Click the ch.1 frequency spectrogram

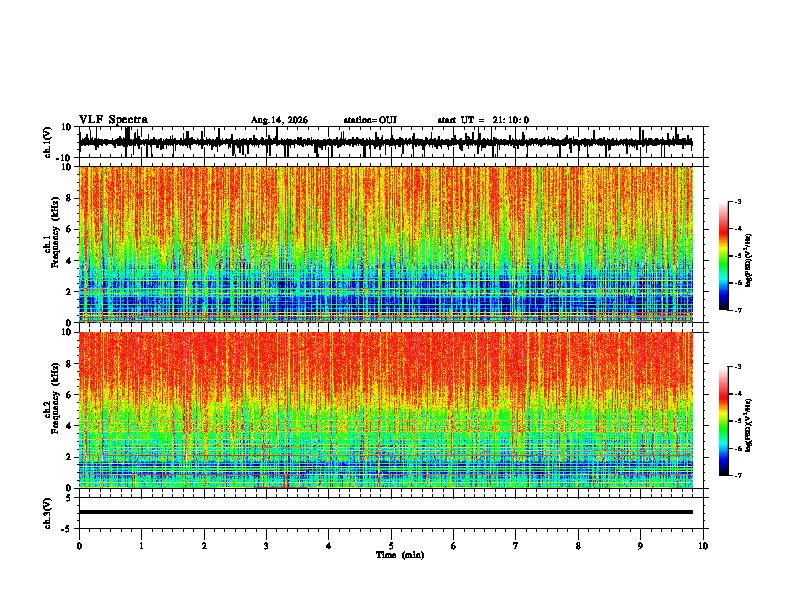tap(386, 244)
